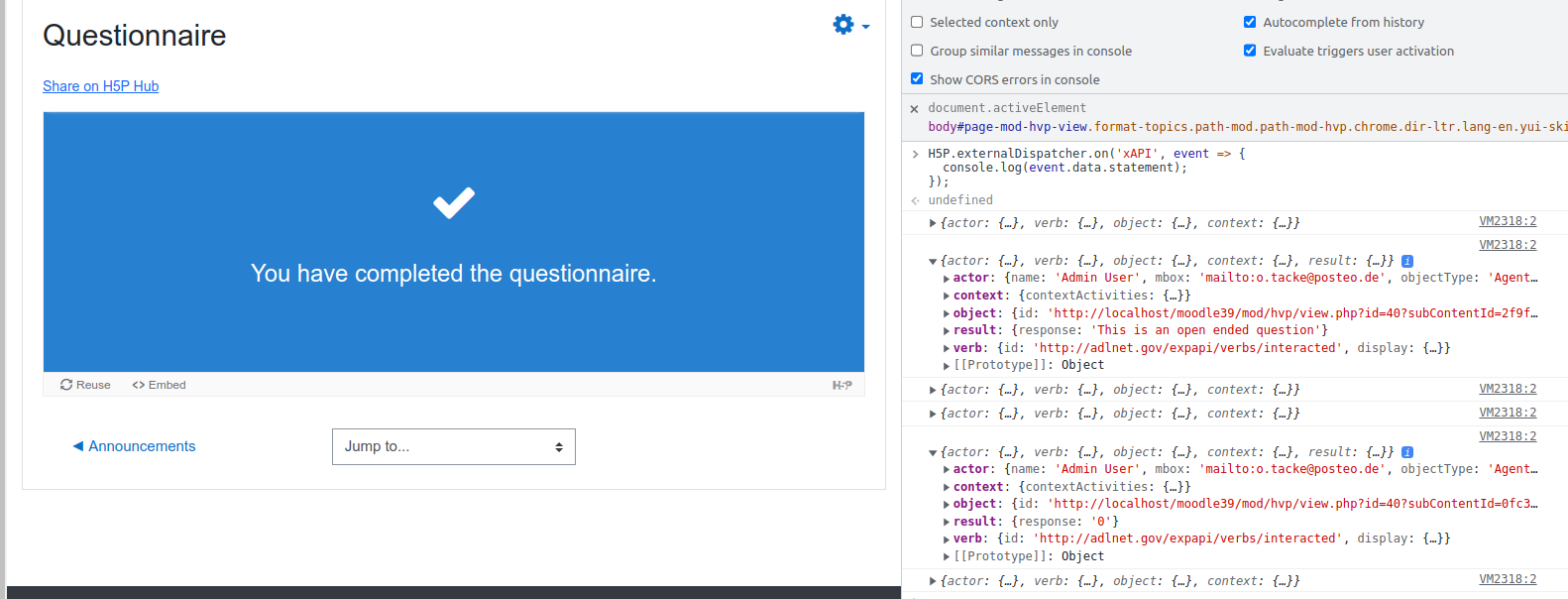
Task: Disable Autocomplete from history
Action: coord(1250,22)
